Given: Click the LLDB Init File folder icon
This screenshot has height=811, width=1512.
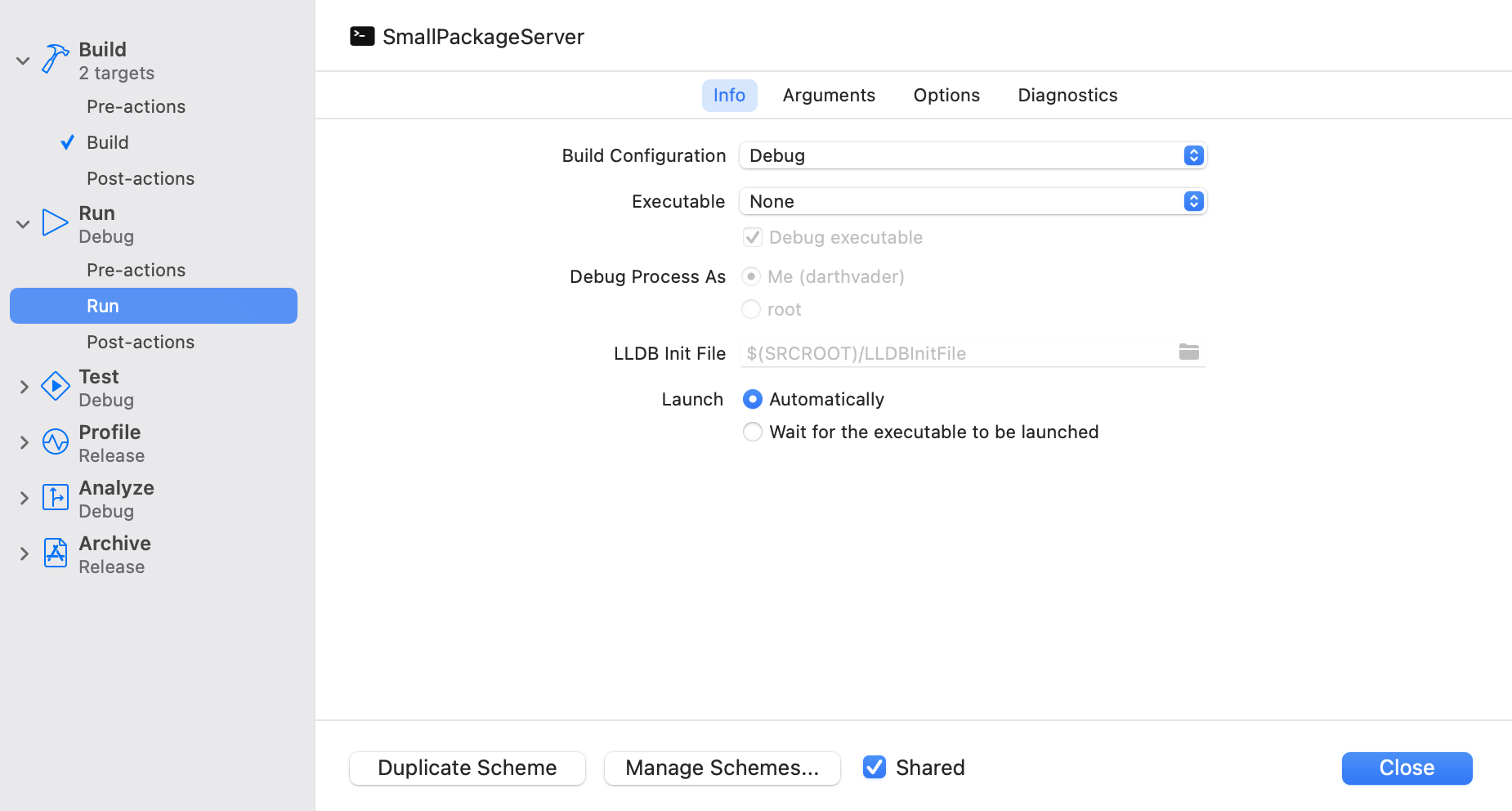Looking at the screenshot, I should click(1188, 352).
